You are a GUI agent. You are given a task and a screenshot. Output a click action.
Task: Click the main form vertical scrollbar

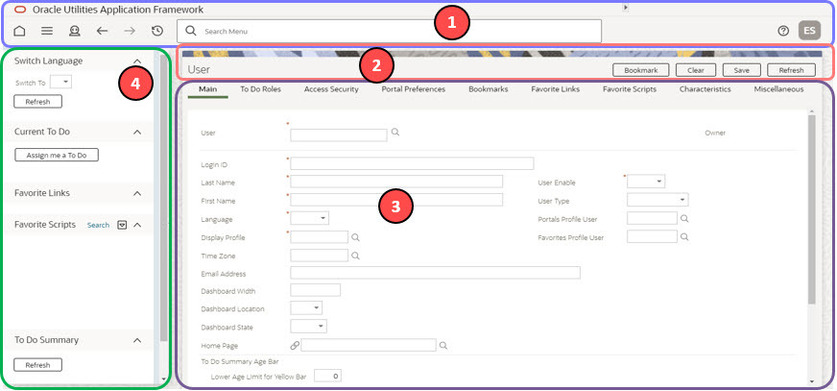[811, 209]
